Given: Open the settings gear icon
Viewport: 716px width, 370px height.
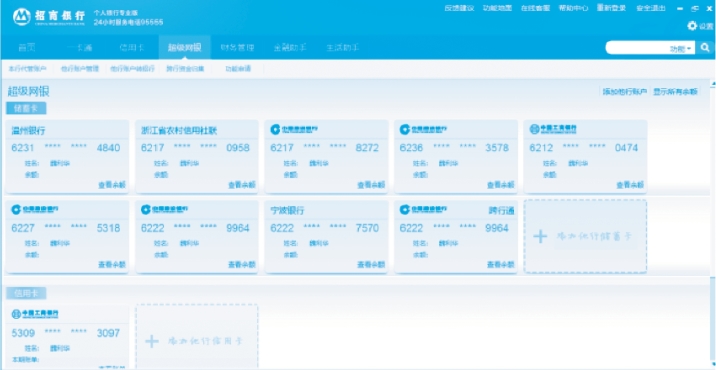Looking at the screenshot, I should pyautogui.click(x=692, y=26).
